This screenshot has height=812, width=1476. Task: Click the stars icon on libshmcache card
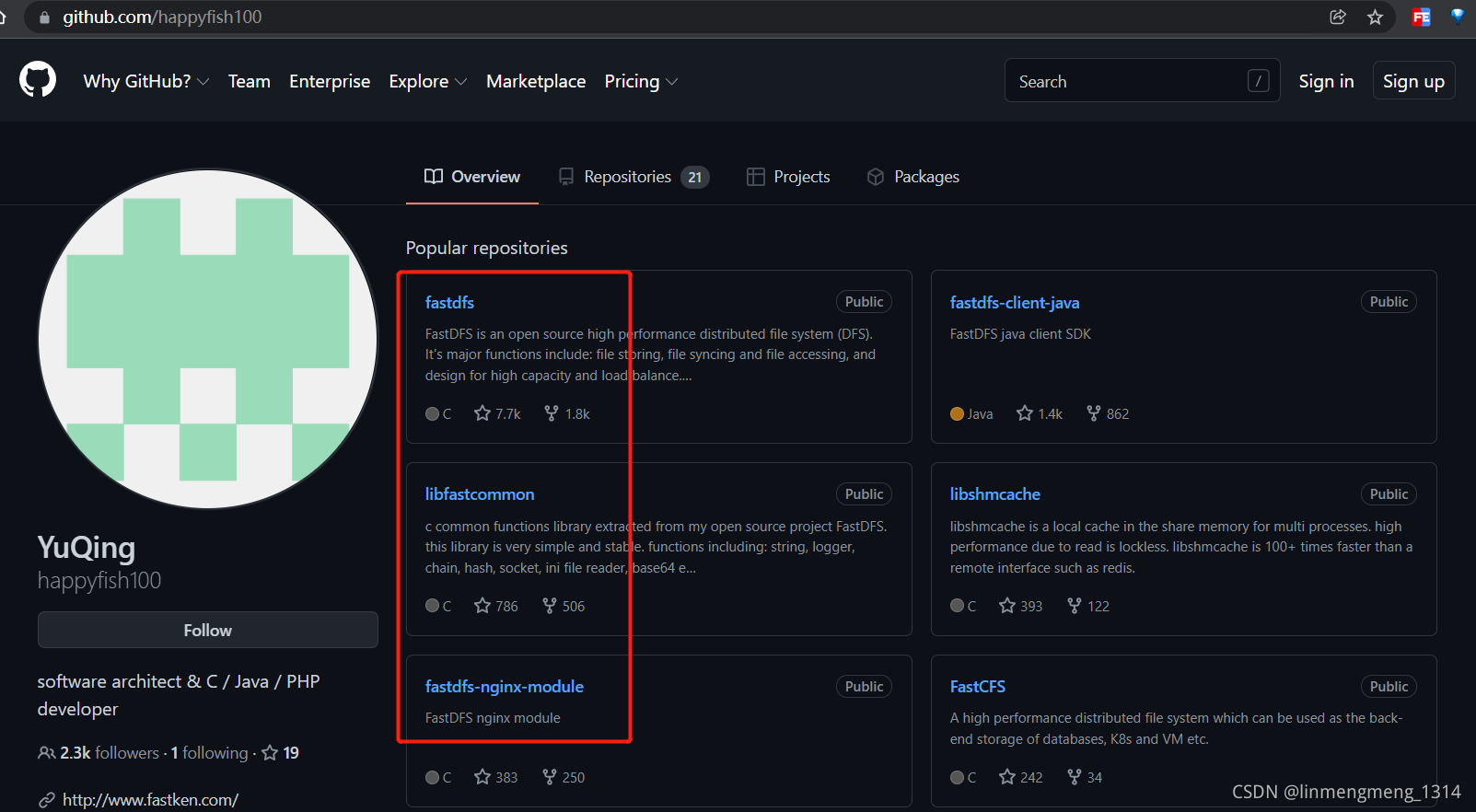[x=1007, y=605]
